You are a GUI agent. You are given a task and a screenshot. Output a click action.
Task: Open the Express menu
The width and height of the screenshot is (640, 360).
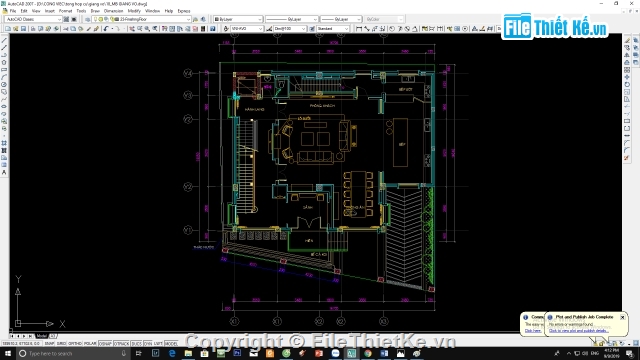[184, 11]
